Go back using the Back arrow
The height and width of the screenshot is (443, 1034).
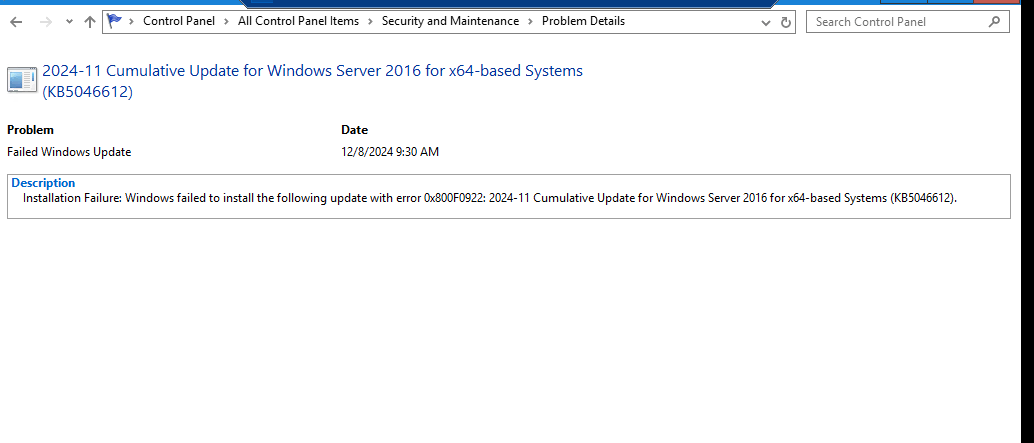16,22
